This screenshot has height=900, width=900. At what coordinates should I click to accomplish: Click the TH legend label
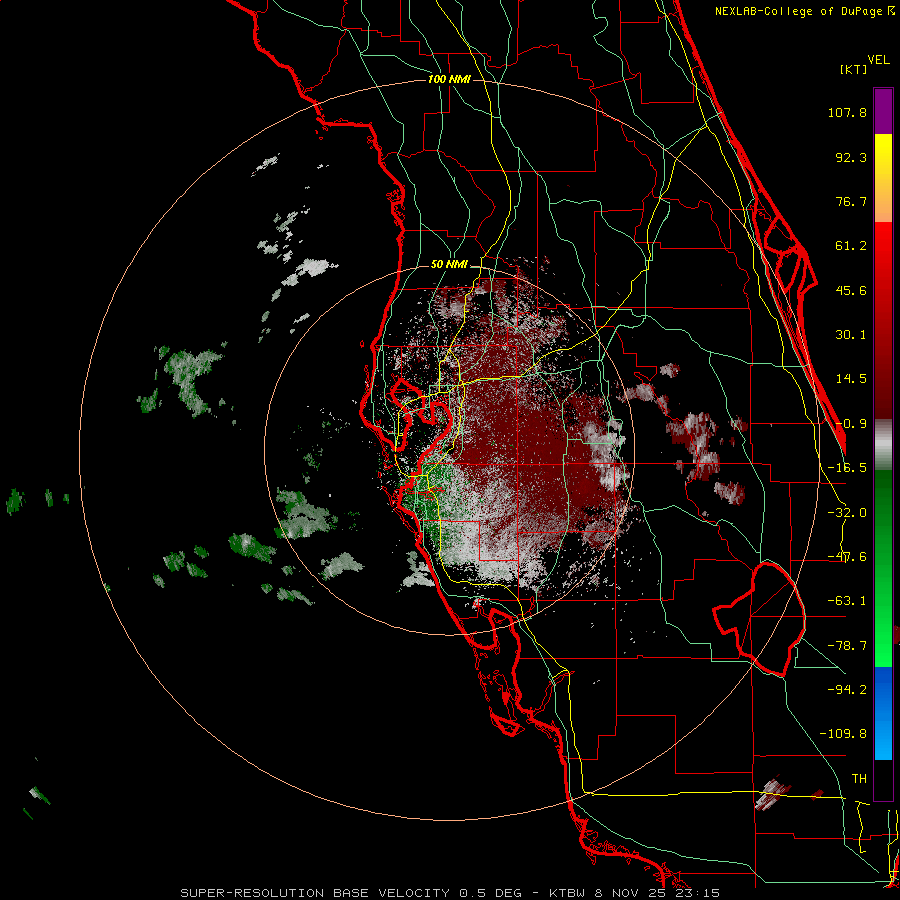point(859,779)
